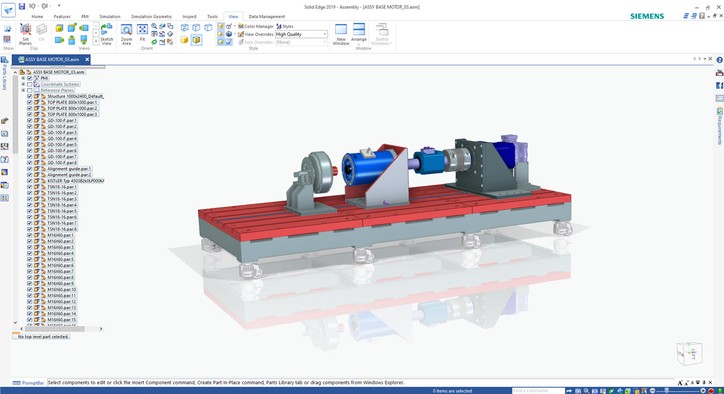724x394 pixels.
Task: Select the shaded yellow cube style
Action: tap(184, 40)
